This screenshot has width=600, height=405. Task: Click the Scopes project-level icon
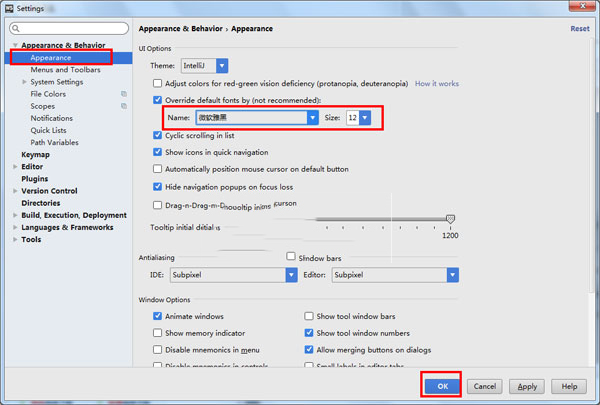(124, 106)
